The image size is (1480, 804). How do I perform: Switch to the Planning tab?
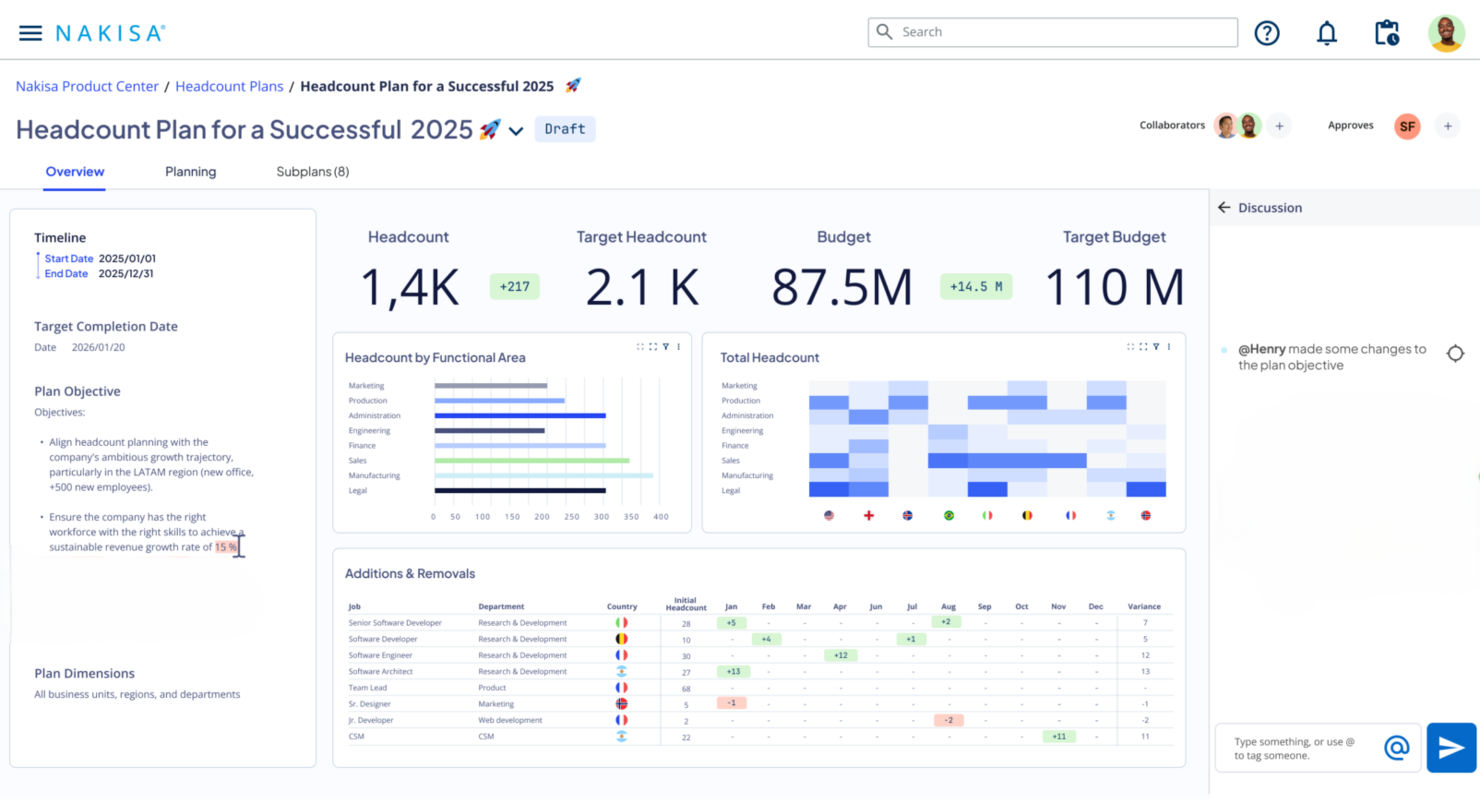coord(190,172)
